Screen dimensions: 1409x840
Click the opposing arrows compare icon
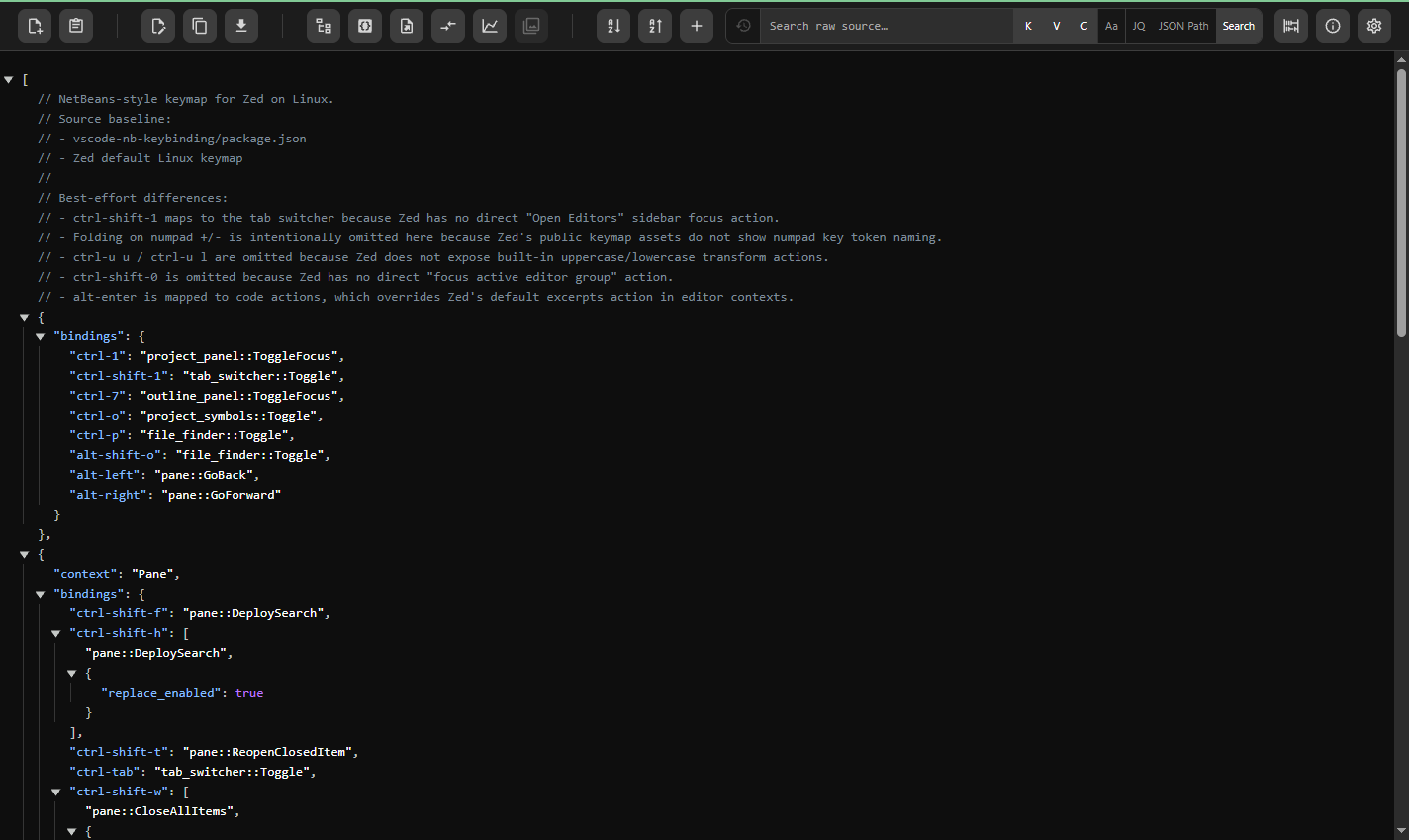[448, 27]
